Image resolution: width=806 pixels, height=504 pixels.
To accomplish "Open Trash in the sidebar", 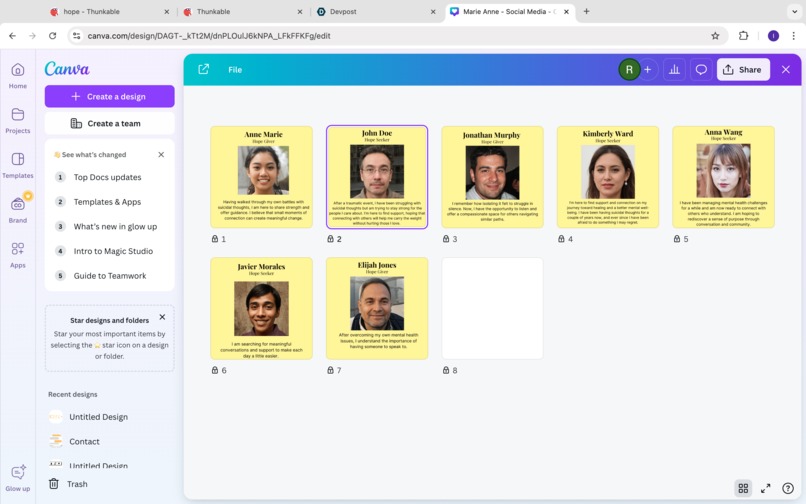I will (68, 483).
